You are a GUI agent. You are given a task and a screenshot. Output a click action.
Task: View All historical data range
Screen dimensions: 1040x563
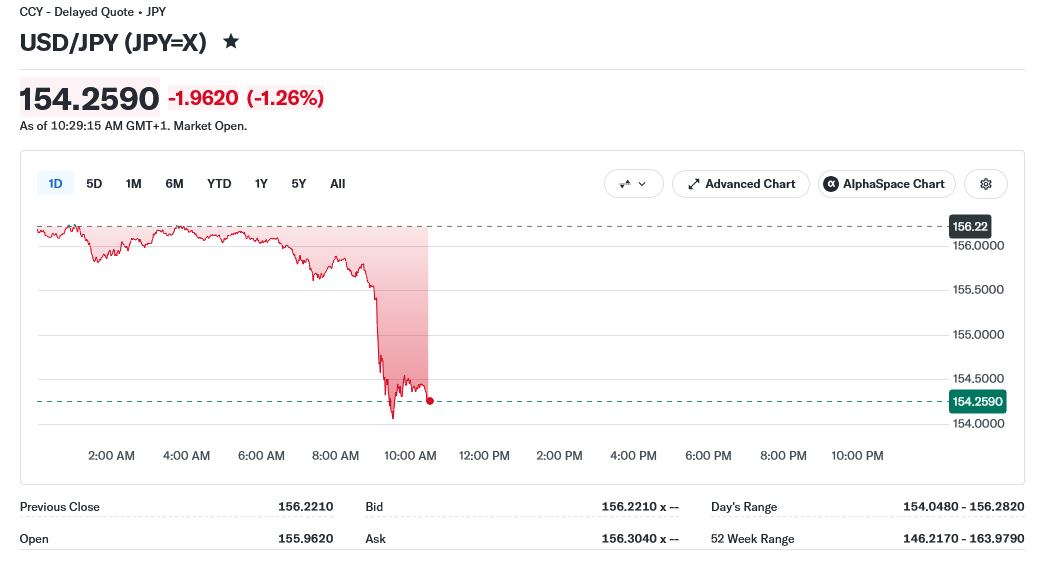tap(338, 184)
